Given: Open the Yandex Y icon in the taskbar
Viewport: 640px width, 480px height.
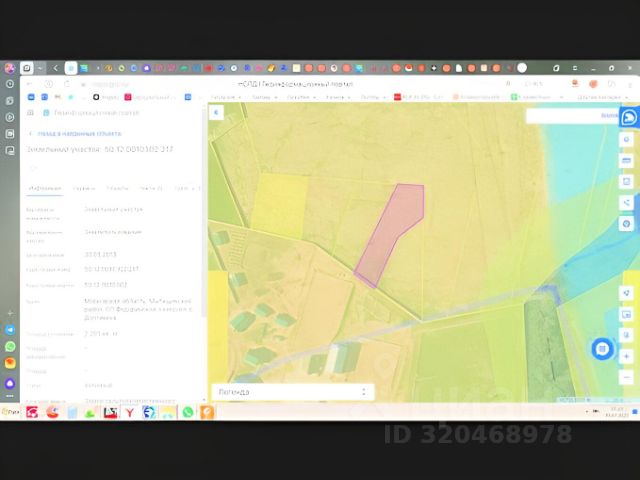Looking at the screenshot, I should pos(130,412).
